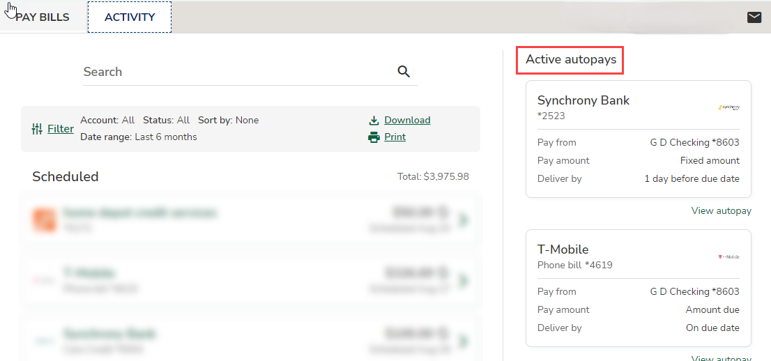Open the T-Mobile autopay card title
771x361 pixels.
tap(563, 249)
